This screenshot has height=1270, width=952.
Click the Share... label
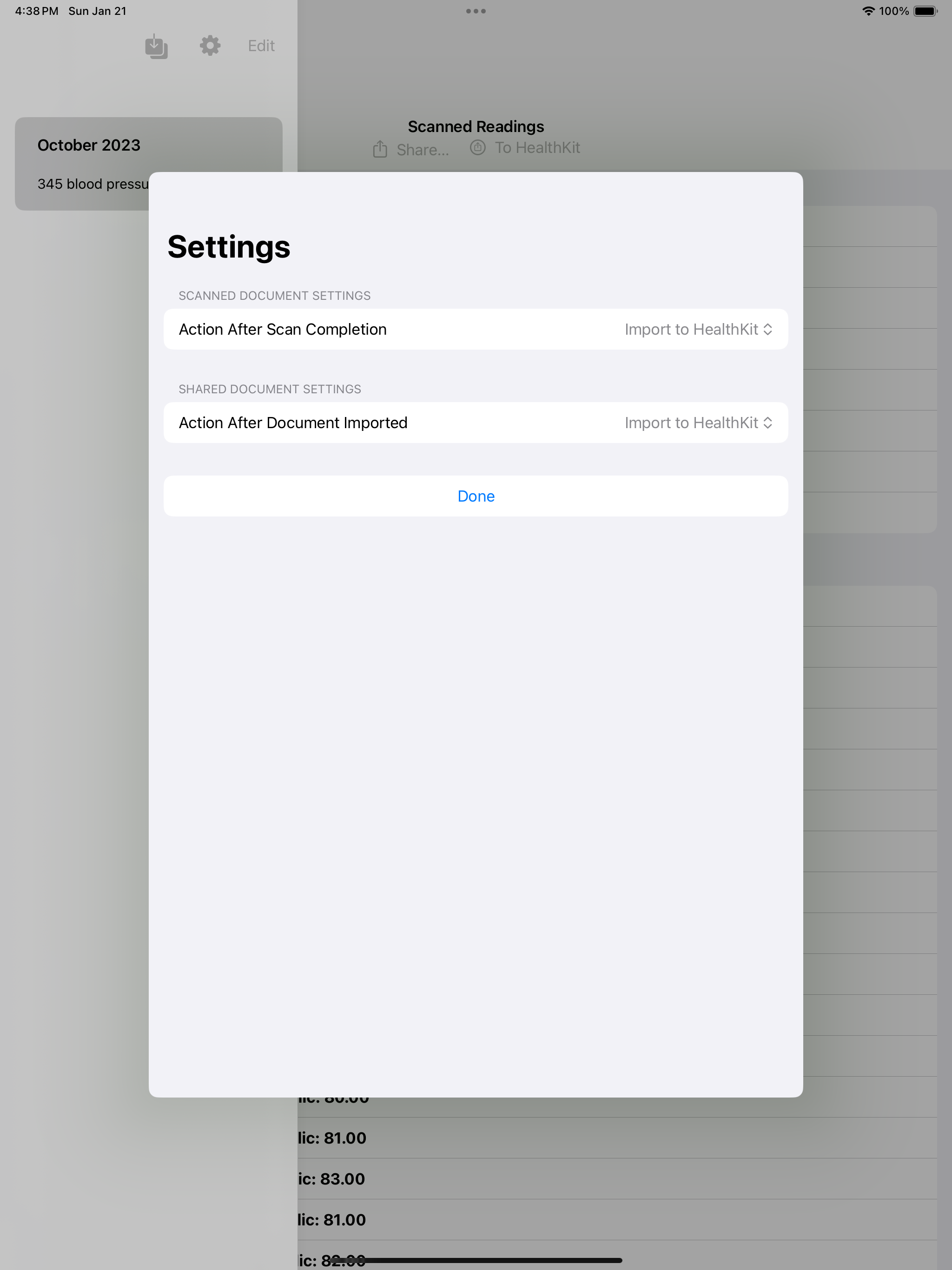(x=423, y=150)
